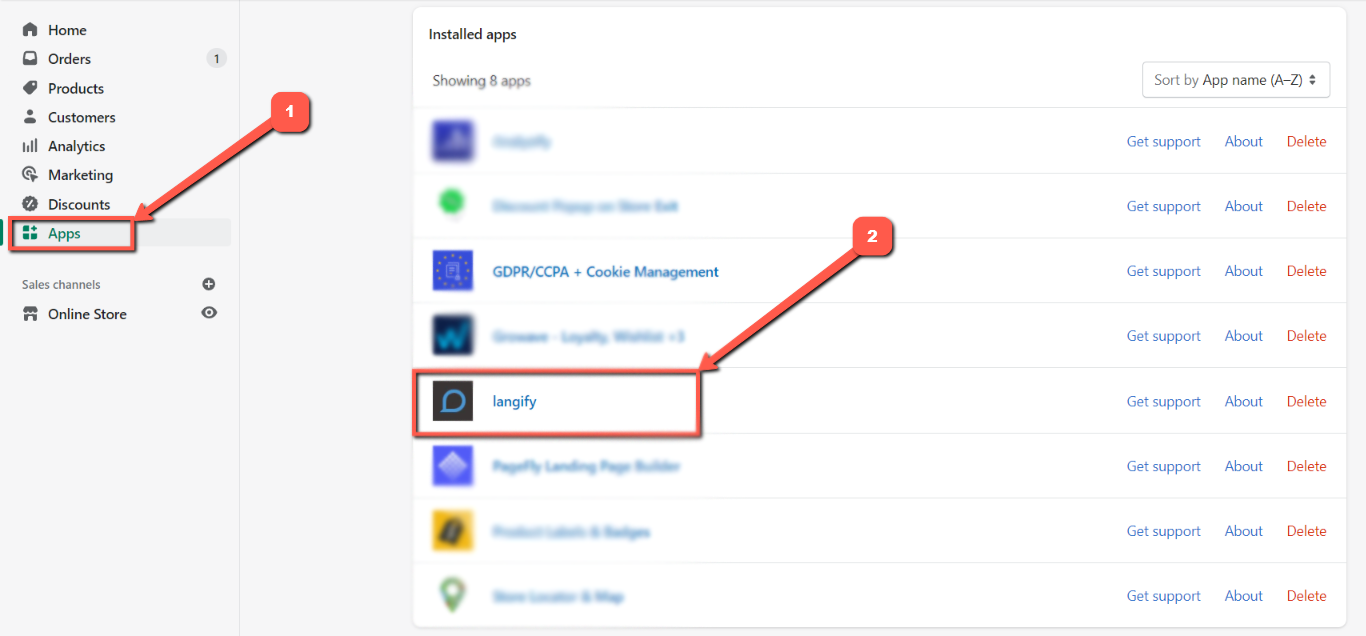1366x636 pixels.
Task: Click Get support for Discount Popup row
Action: coord(1164,206)
